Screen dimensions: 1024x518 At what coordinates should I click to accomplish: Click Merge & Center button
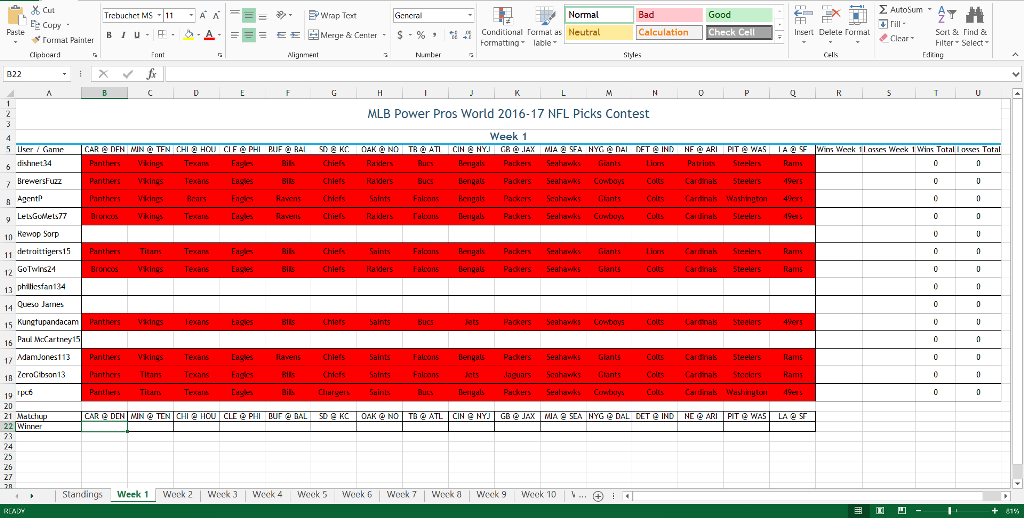tap(343, 35)
